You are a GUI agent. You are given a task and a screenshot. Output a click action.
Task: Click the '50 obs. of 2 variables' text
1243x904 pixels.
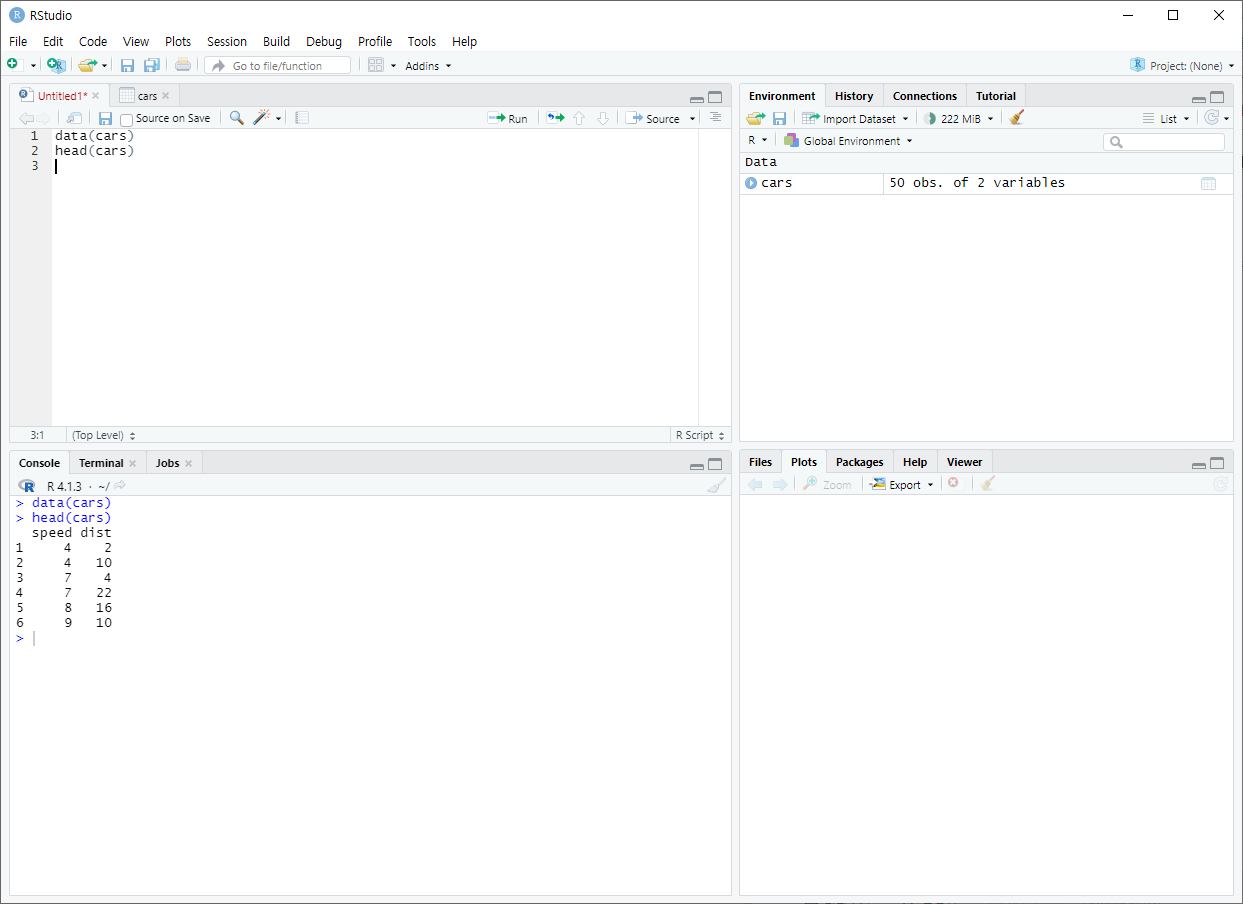tap(977, 183)
